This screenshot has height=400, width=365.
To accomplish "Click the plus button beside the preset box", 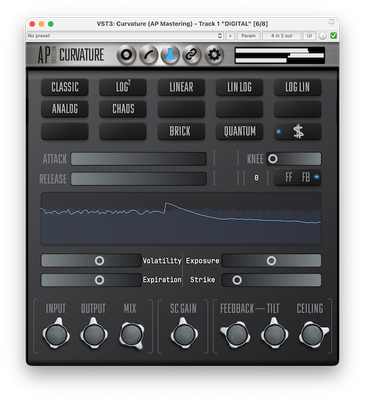I will pos(230,36).
